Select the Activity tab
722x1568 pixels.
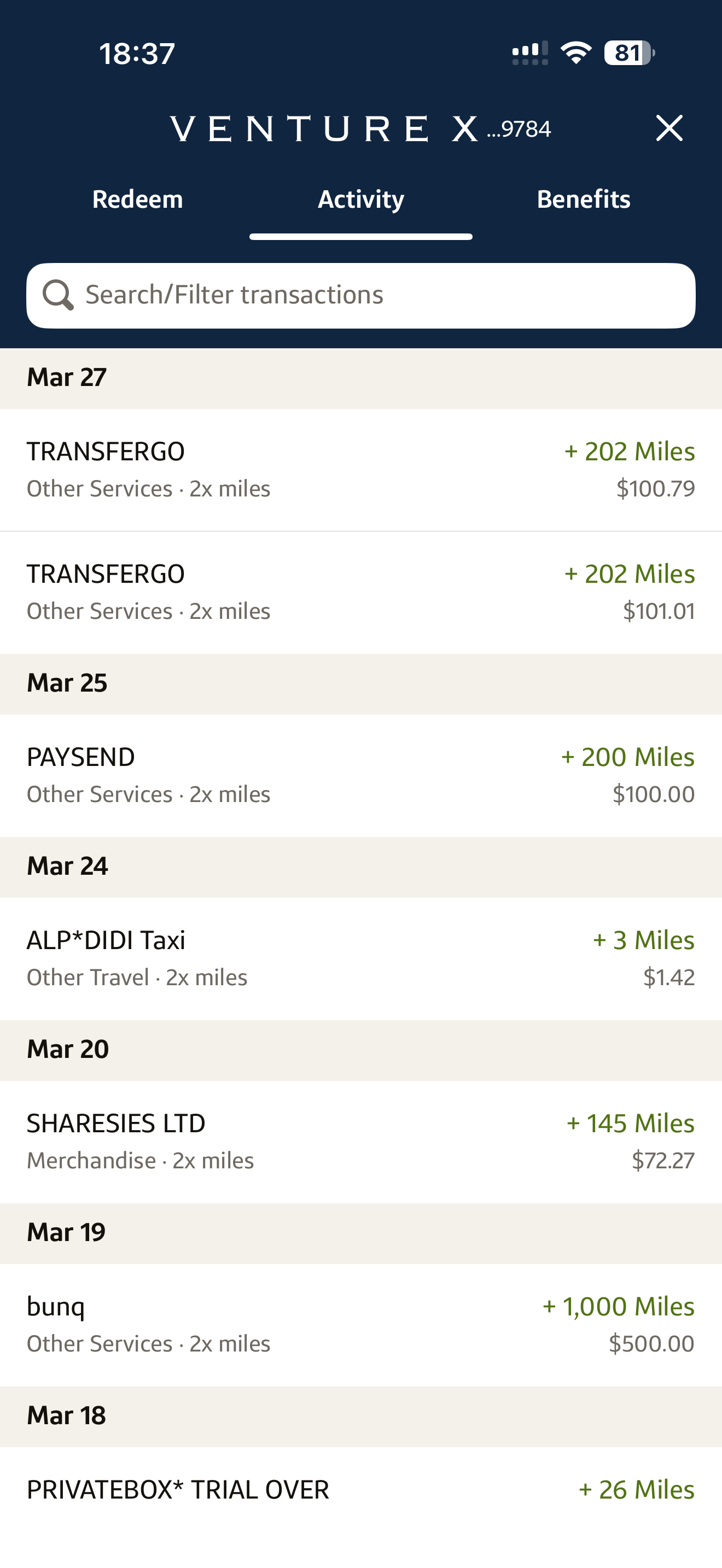click(x=361, y=200)
